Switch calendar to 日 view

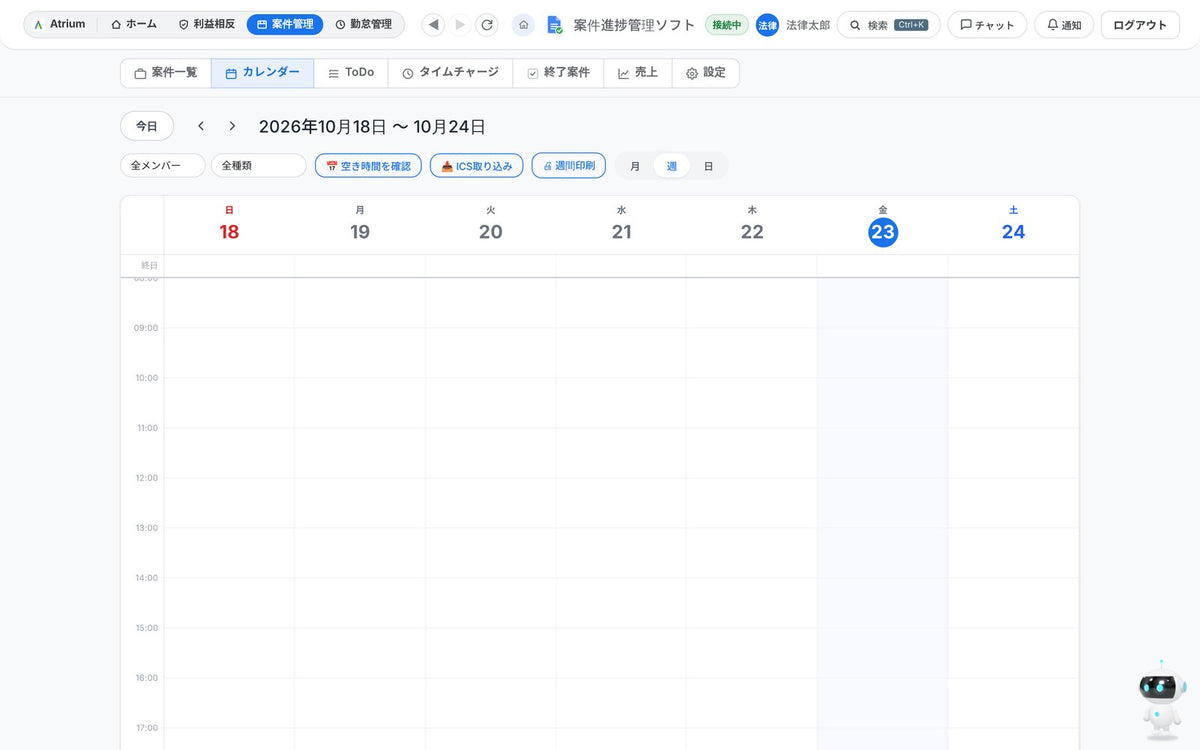pyautogui.click(x=708, y=166)
